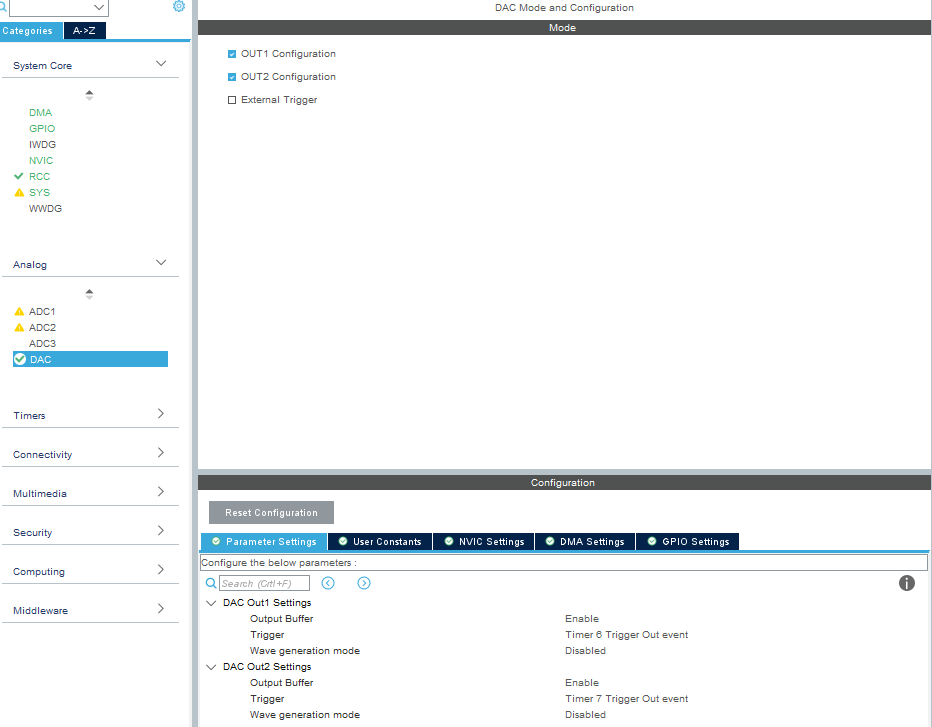Expand the Security category

pyautogui.click(x=160, y=531)
